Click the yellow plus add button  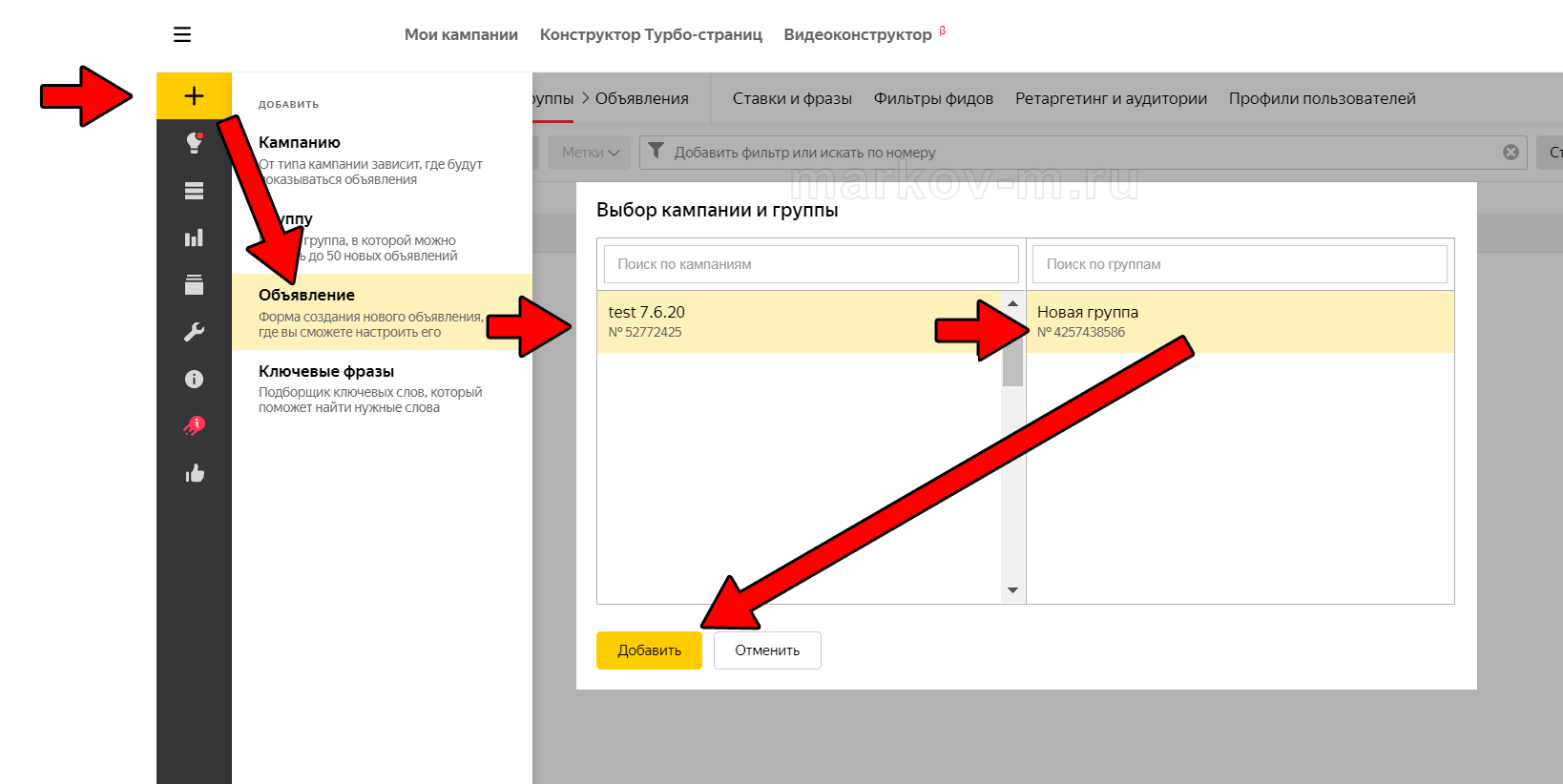pos(194,95)
